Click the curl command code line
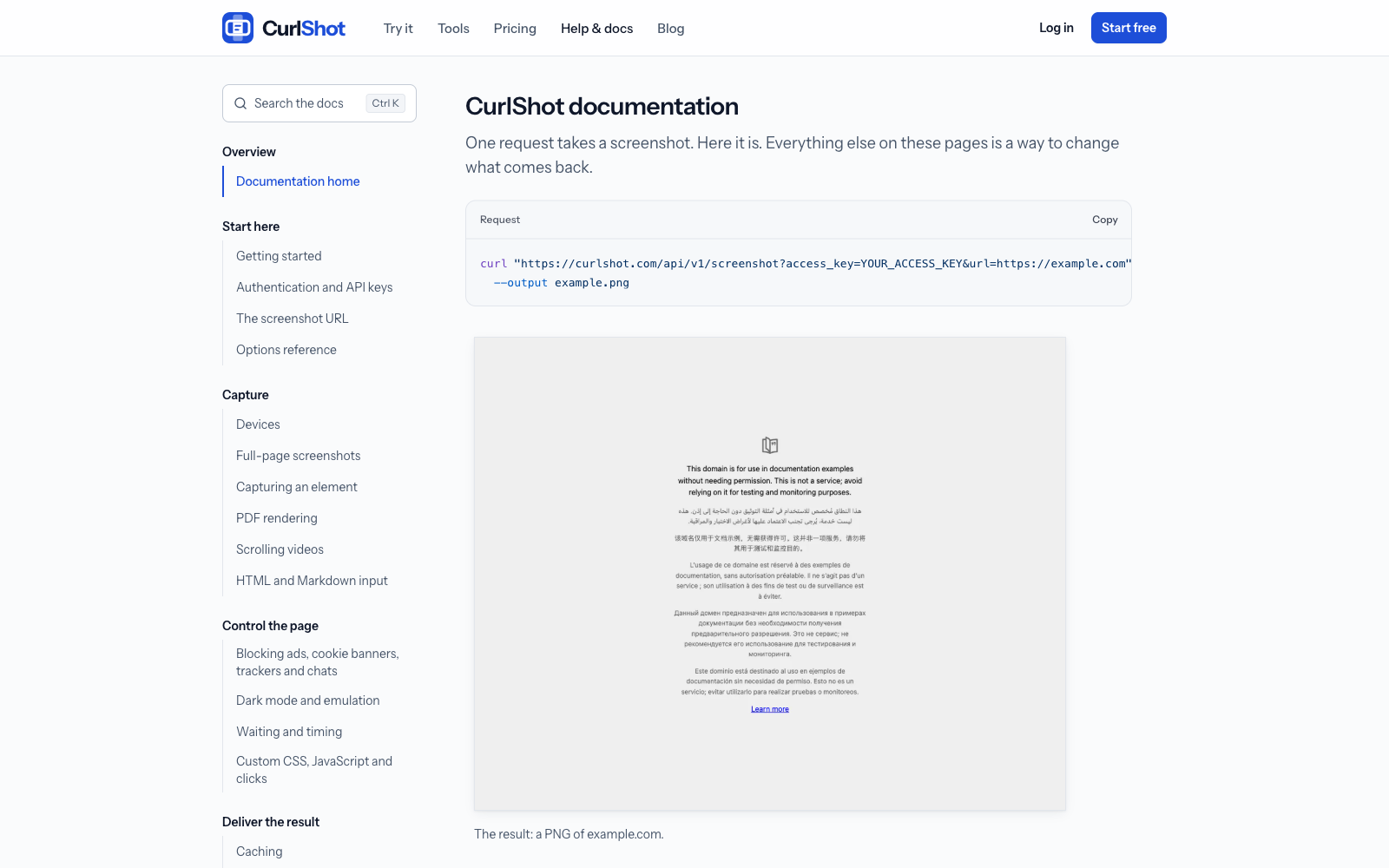This screenshot has width=1389, height=868. (x=806, y=264)
